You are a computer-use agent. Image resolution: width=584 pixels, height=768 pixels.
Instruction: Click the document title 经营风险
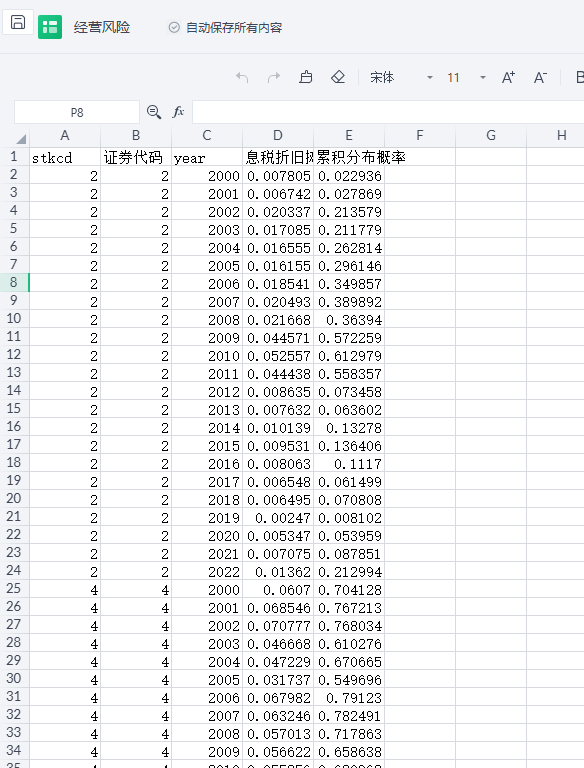click(x=102, y=27)
